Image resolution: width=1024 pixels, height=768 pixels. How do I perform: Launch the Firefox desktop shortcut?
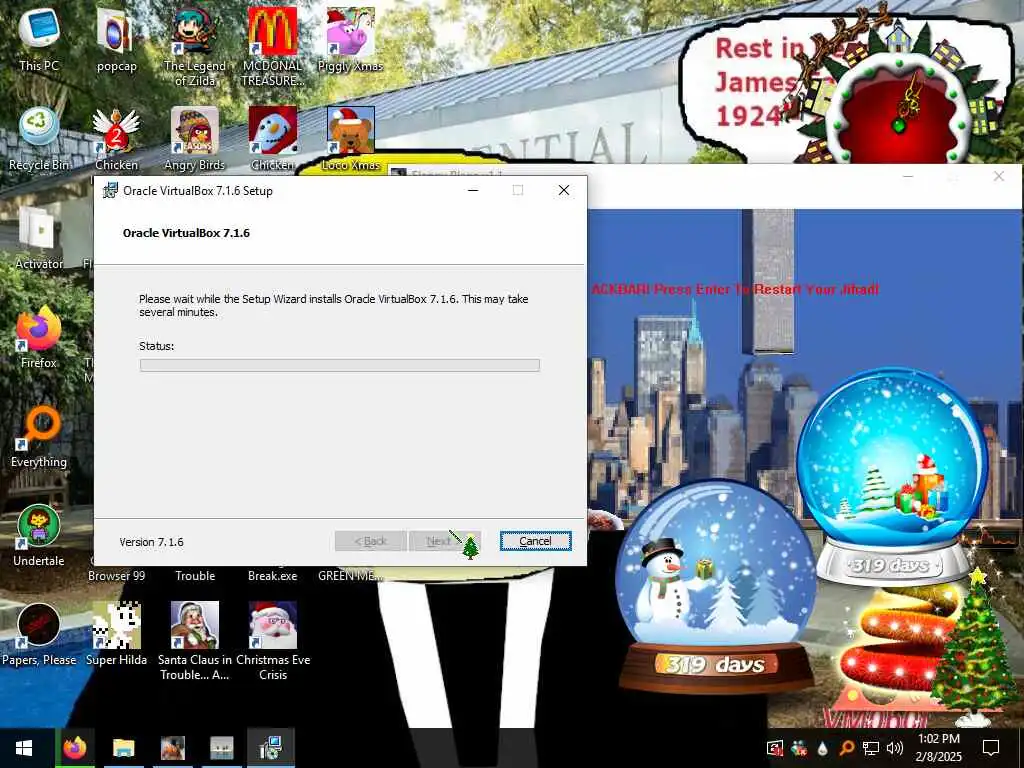[39, 337]
